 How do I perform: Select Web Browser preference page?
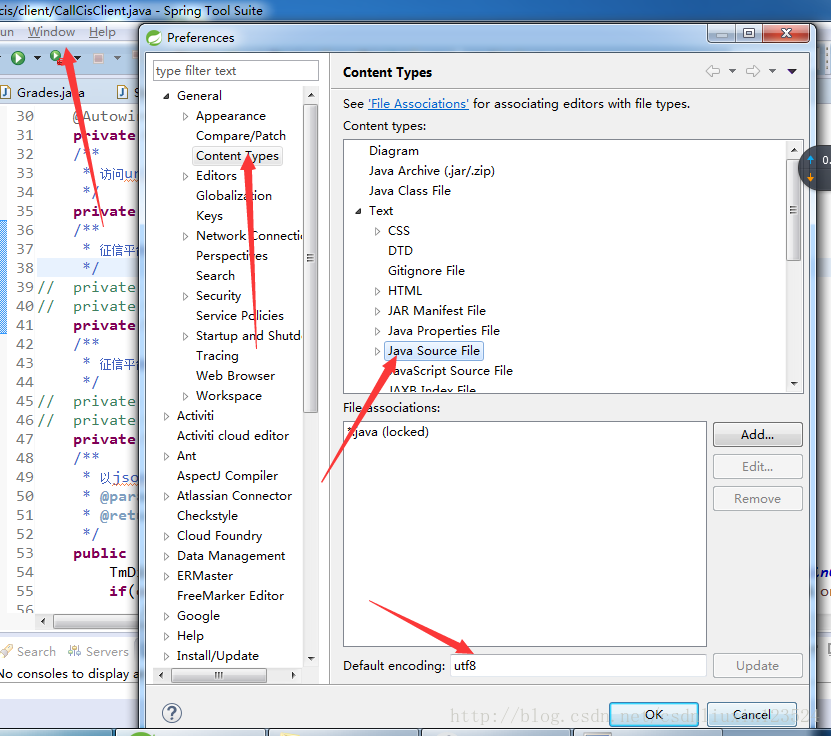(235, 376)
